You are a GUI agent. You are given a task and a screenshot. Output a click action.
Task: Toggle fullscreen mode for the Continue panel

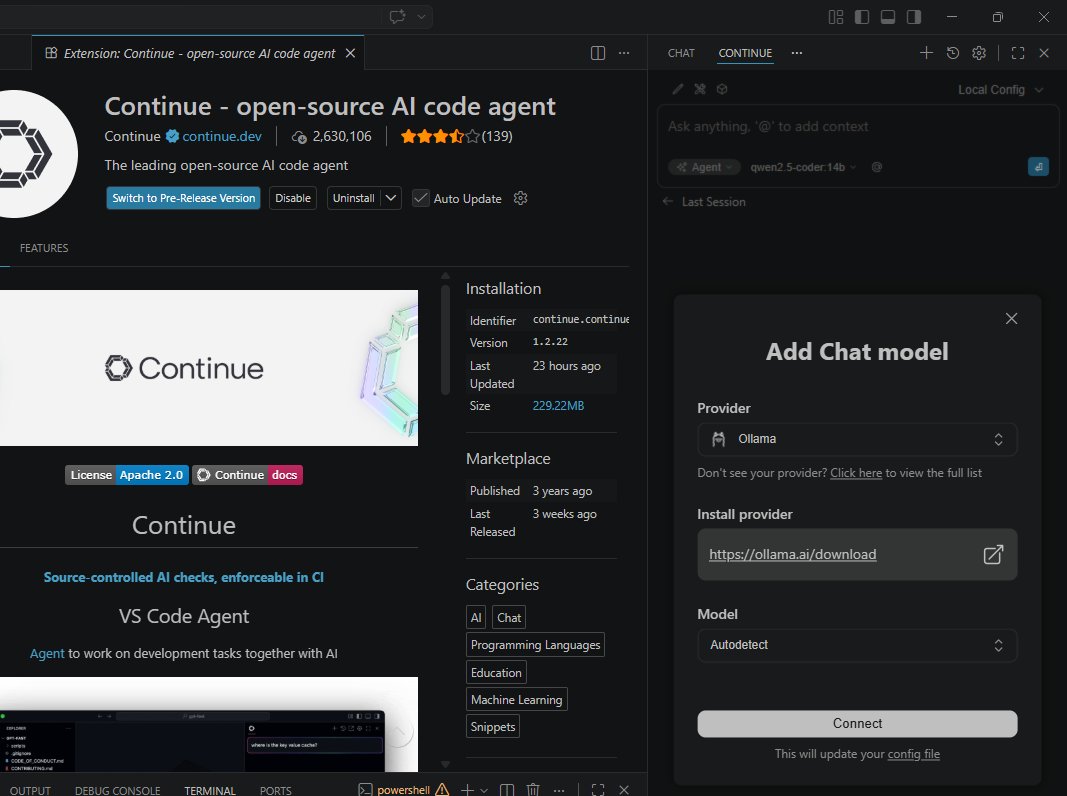click(1018, 53)
